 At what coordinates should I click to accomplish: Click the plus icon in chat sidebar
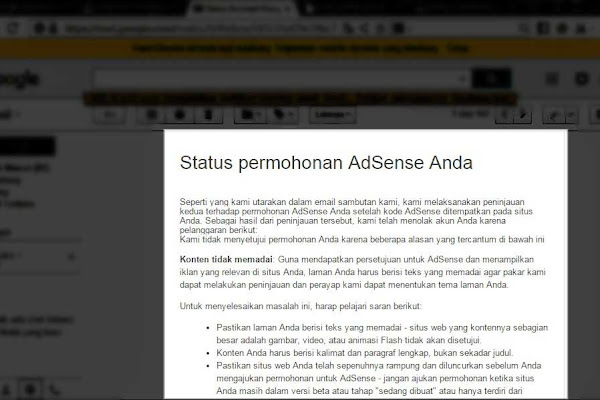(x=72, y=256)
